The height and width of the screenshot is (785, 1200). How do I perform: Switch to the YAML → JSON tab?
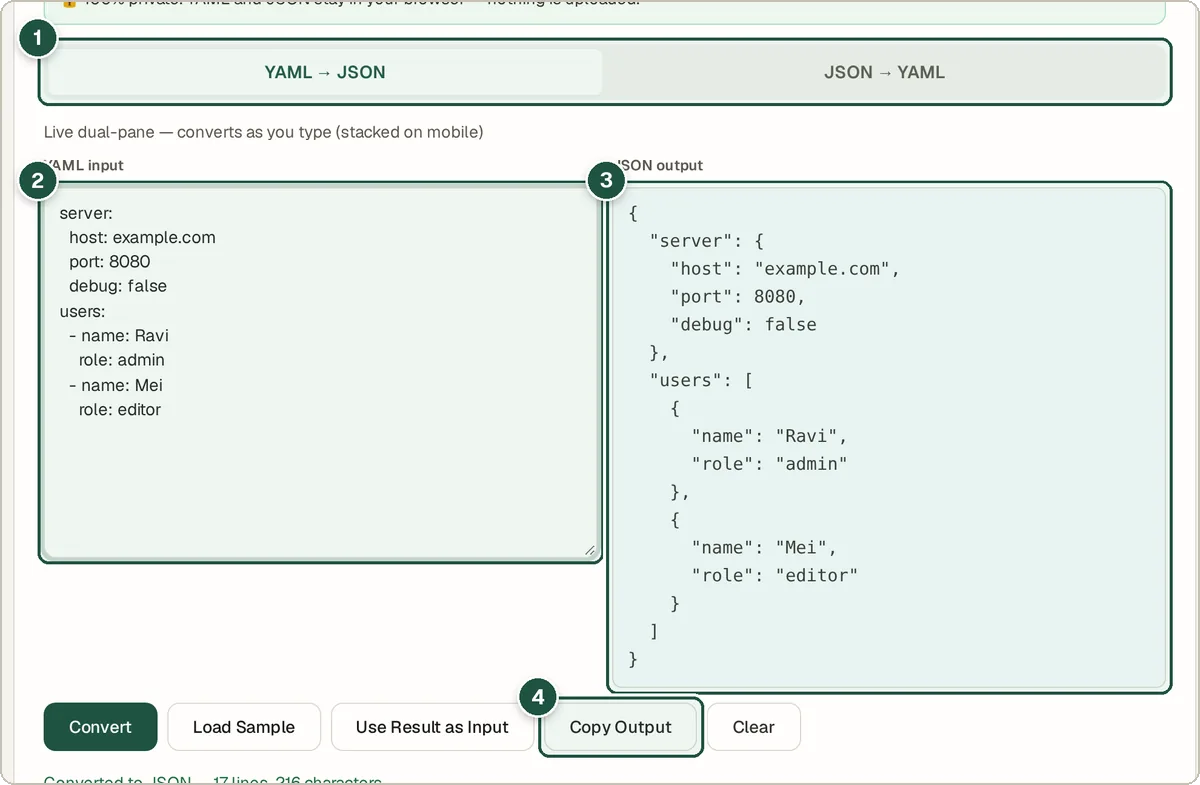pos(324,72)
